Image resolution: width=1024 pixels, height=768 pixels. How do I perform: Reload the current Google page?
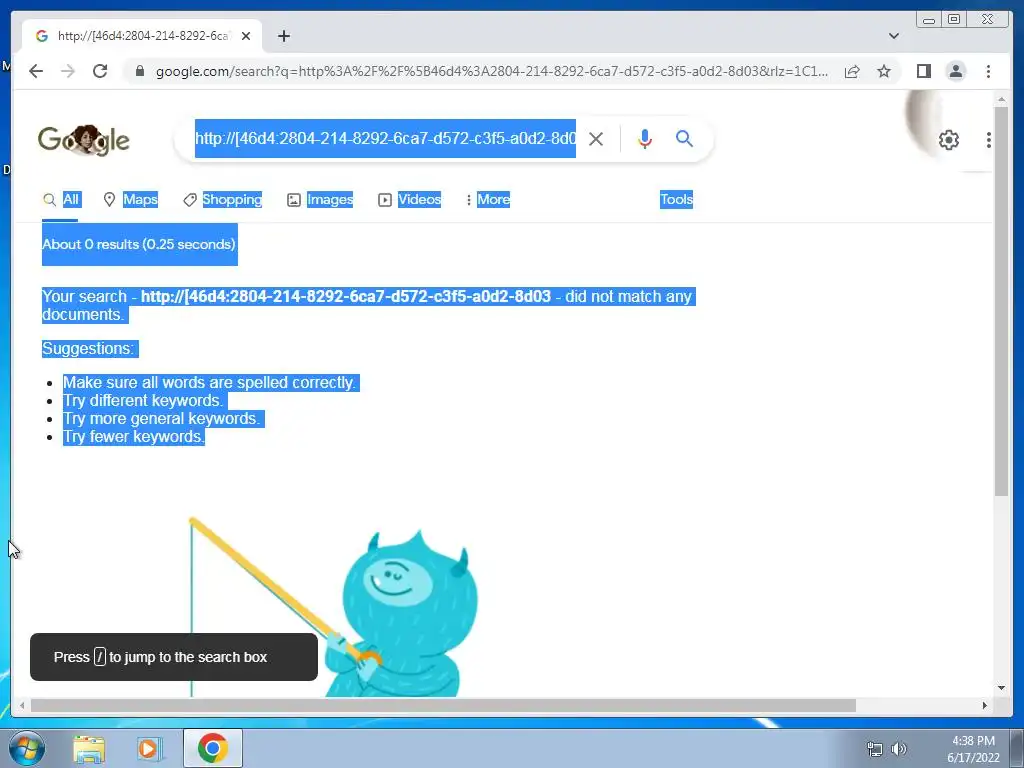tap(100, 71)
